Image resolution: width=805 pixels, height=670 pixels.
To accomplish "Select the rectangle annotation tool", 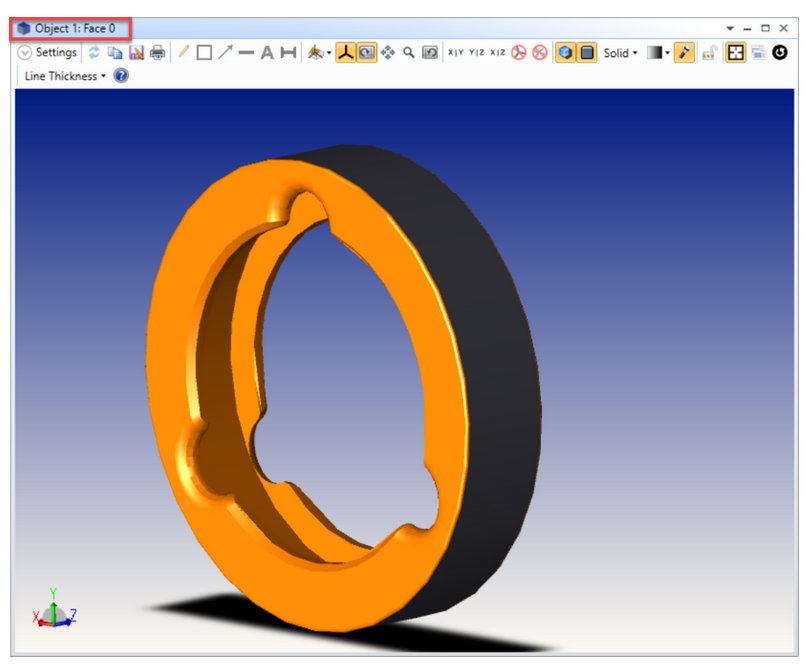I will click(x=204, y=53).
